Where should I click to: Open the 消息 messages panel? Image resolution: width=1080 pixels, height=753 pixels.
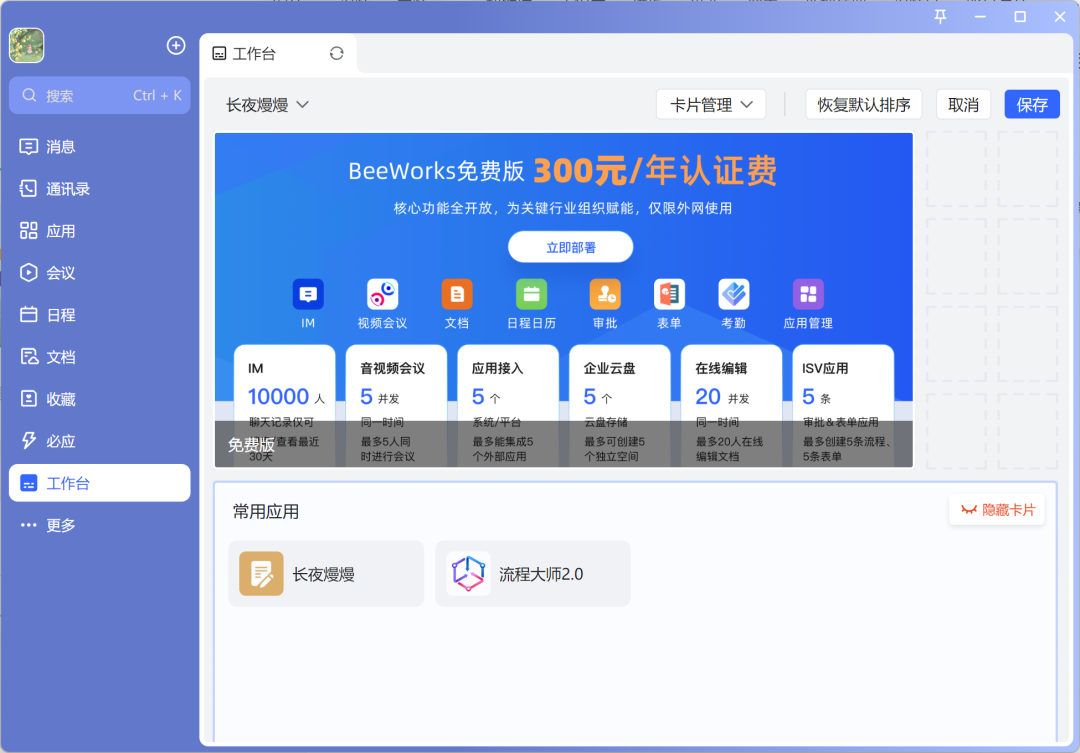[60, 146]
